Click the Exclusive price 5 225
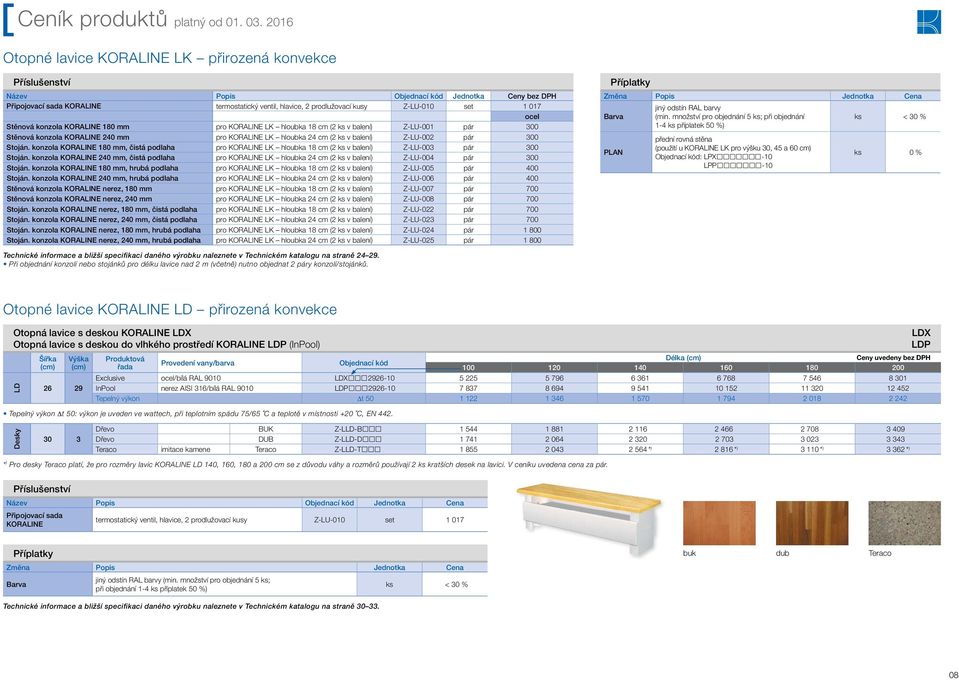The height and width of the screenshot is (680, 959). click(x=468, y=378)
